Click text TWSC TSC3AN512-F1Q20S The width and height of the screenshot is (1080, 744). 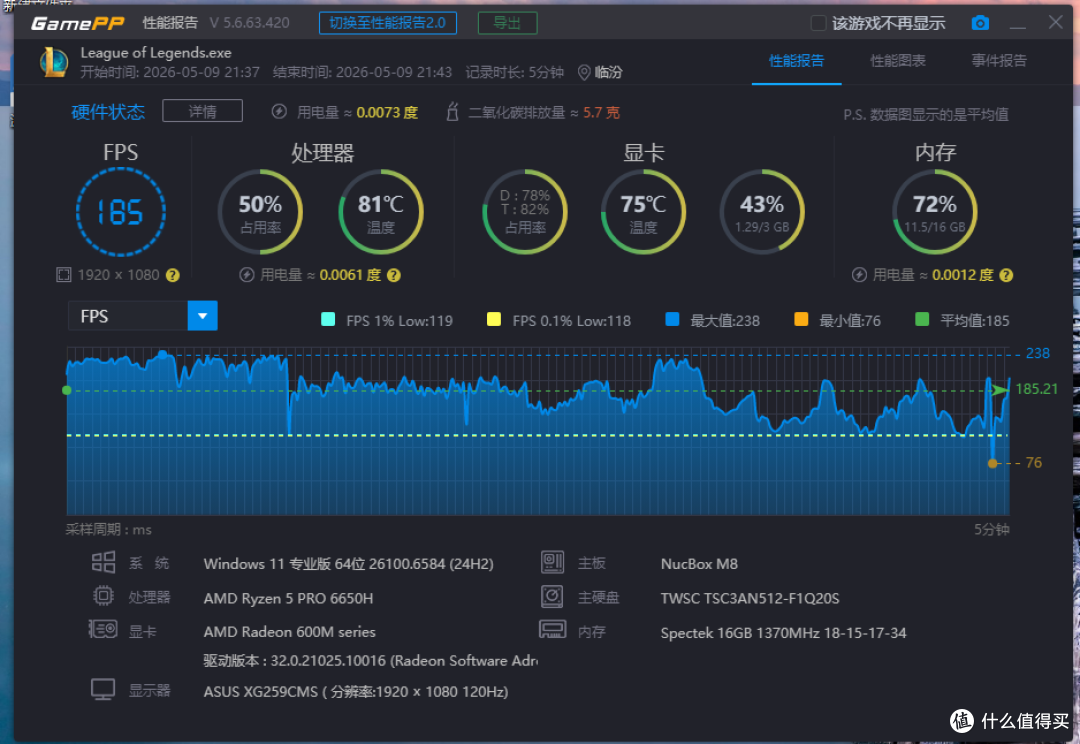coord(750,598)
